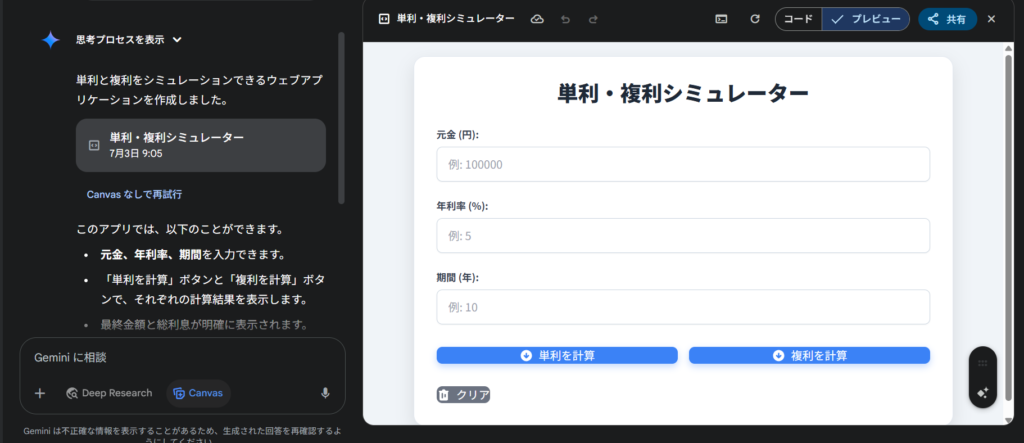1024x443 pixels.
Task: Click the refresh preview icon
Action: click(755, 19)
